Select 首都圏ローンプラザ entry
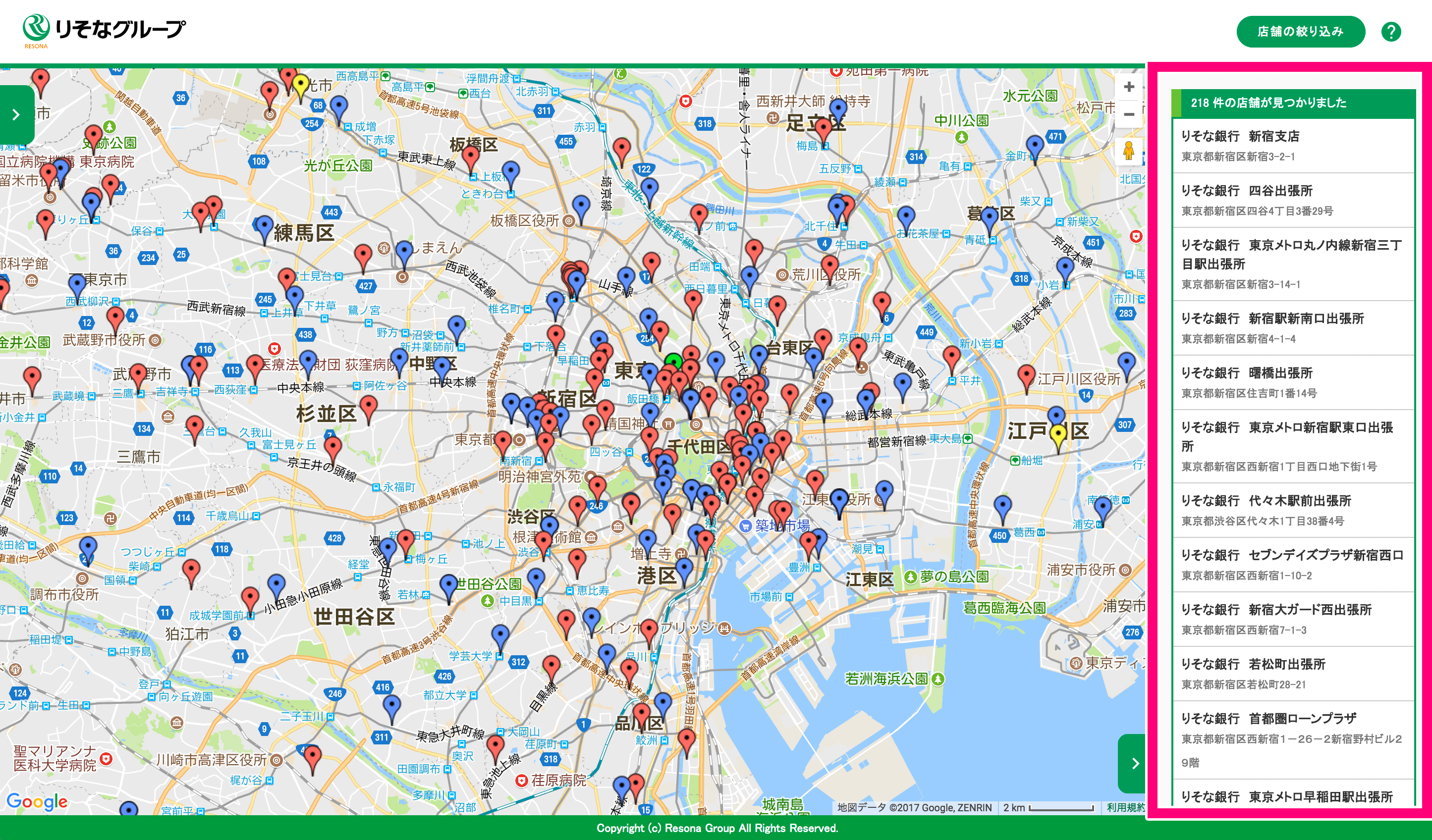 (x=1293, y=740)
